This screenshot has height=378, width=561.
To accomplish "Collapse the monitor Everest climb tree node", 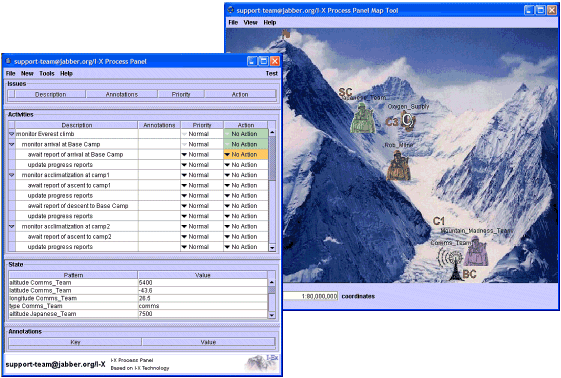I will 11,134.
